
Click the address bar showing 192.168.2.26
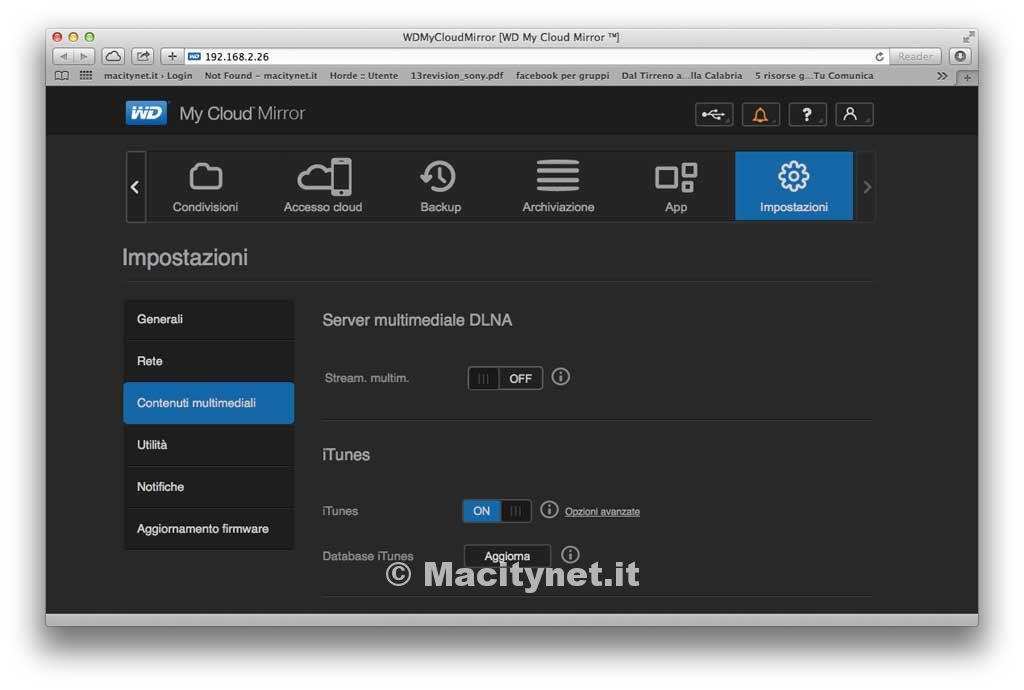point(536,57)
